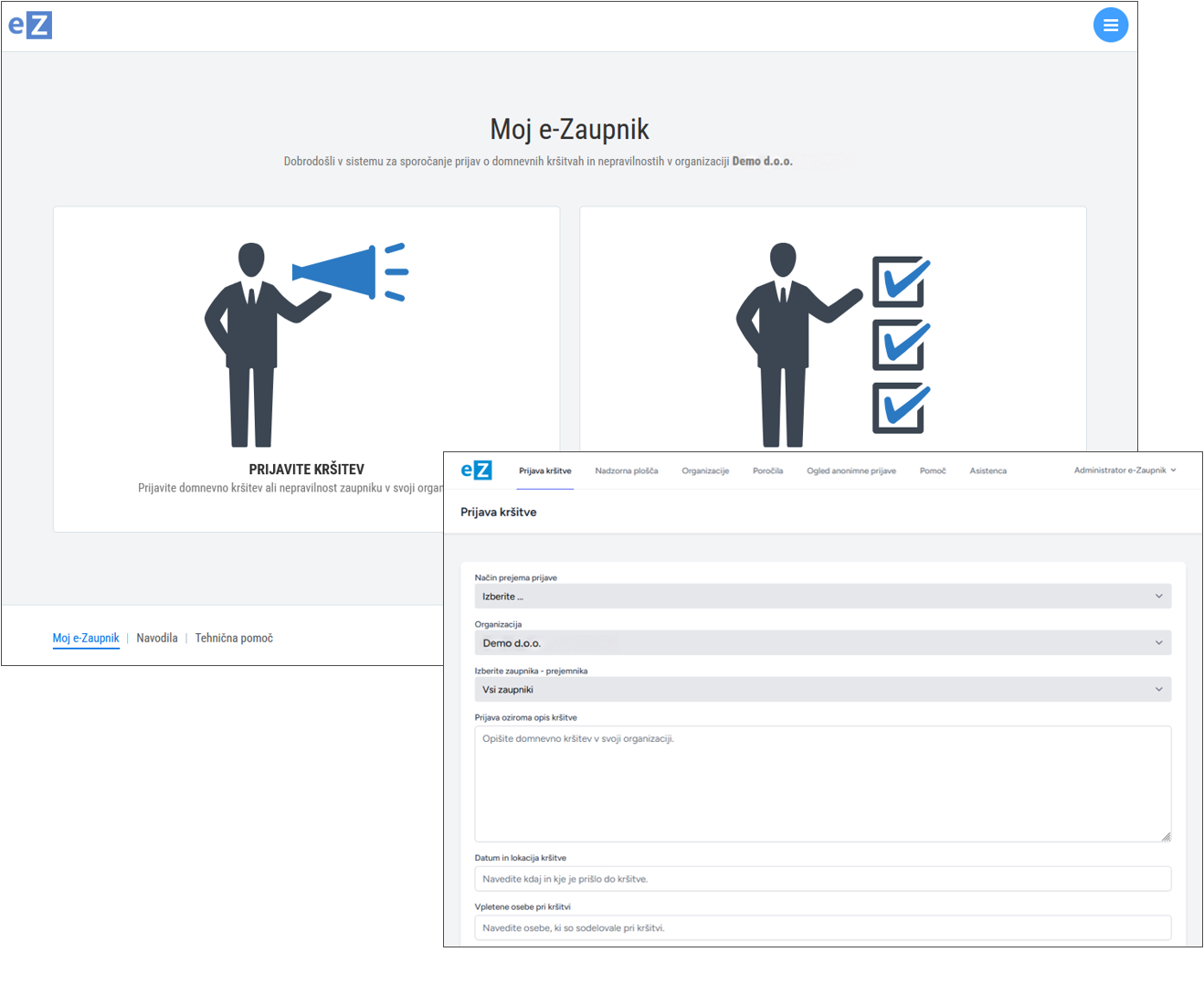Viewport: 1204px width, 1005px height.
Task: Open the blue hamburger menu button
Action: point(1110,26)
